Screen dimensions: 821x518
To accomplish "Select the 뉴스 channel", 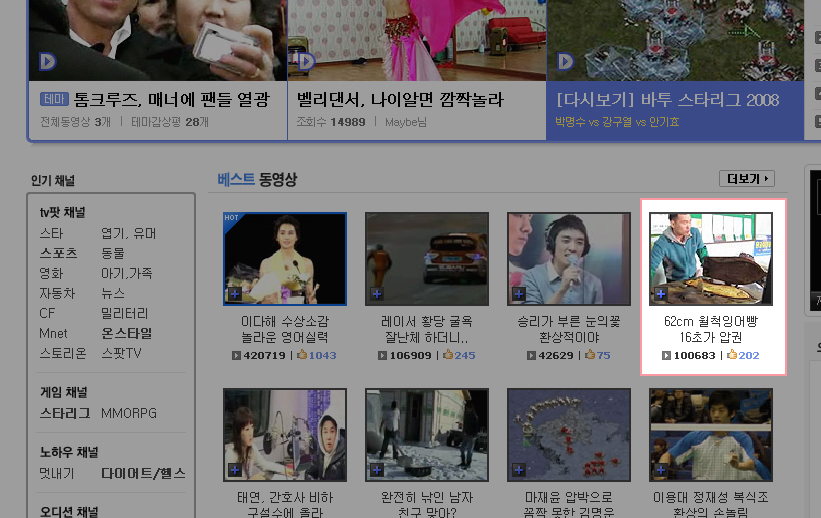I will pyautogui.click(x=113, y=293).
